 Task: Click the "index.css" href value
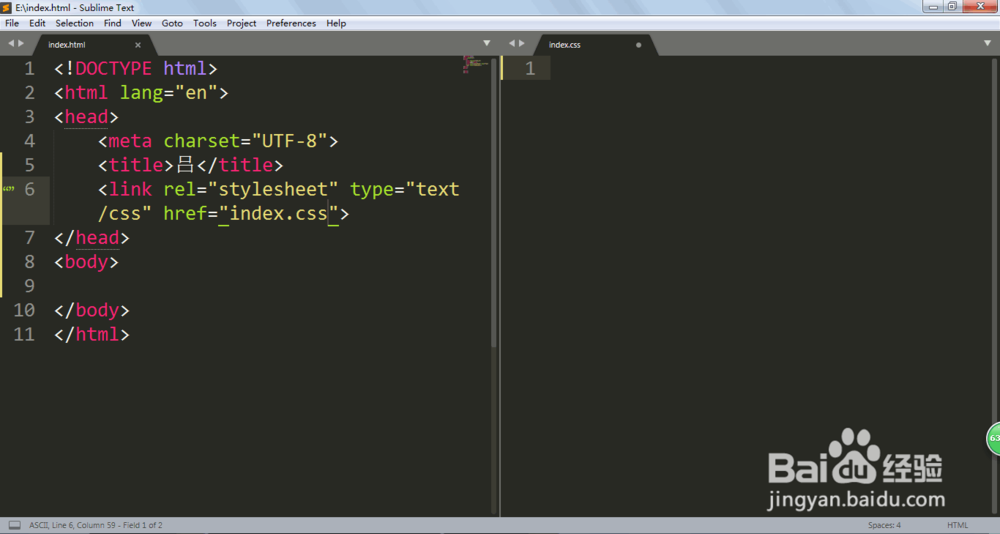coord(279,214)
